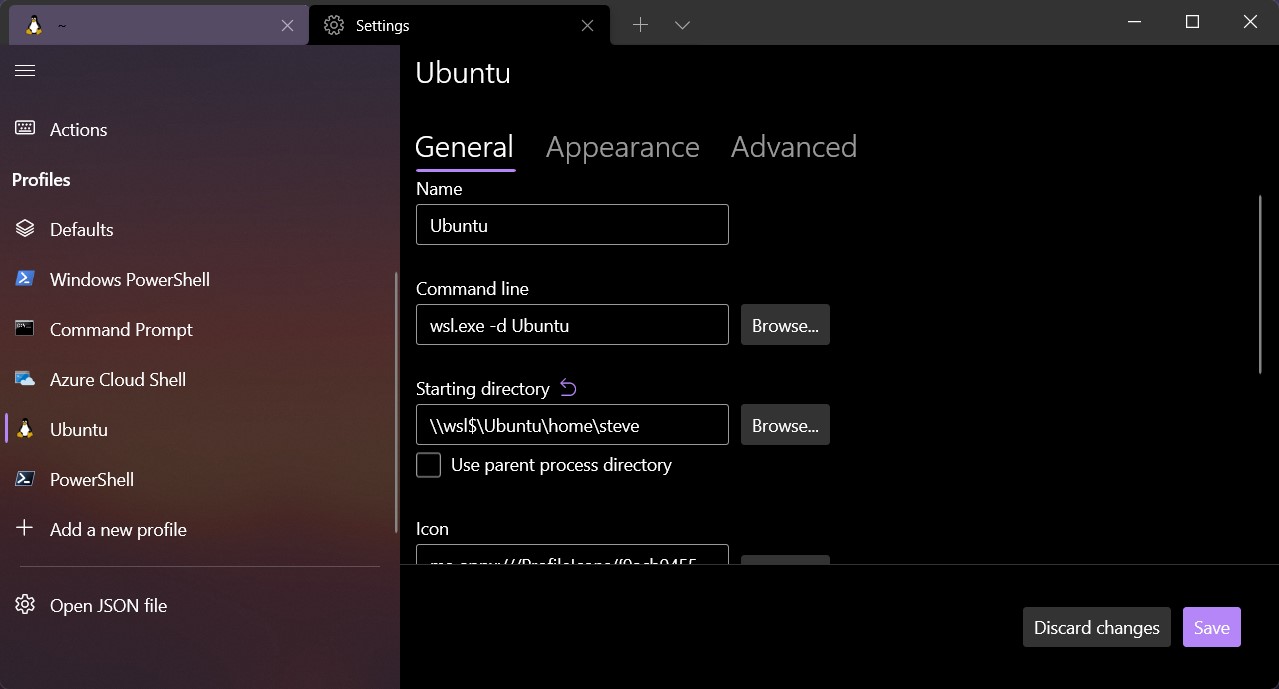
Task: Open the Actions settings page
Action: coord(200,129)
